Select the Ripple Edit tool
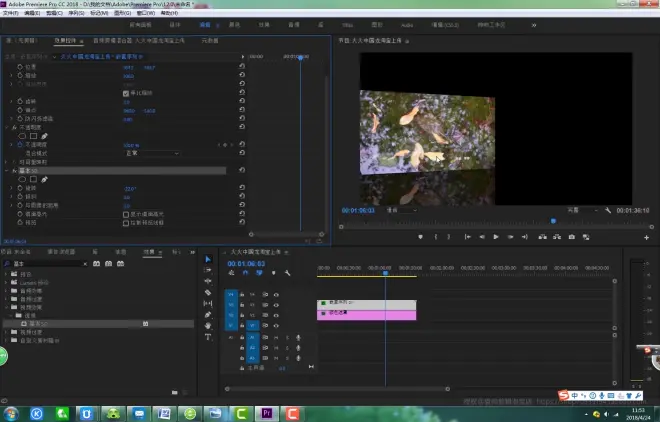Viewport: 660px width, 422px height. 208,281
